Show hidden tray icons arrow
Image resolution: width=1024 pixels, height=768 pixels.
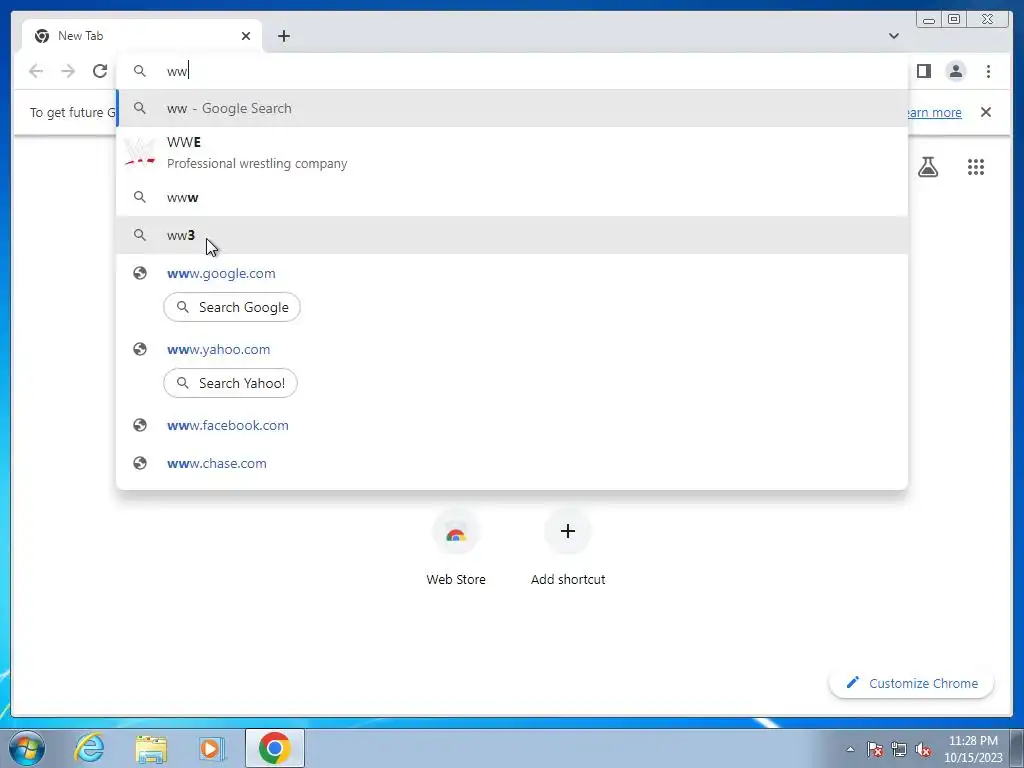850,749
